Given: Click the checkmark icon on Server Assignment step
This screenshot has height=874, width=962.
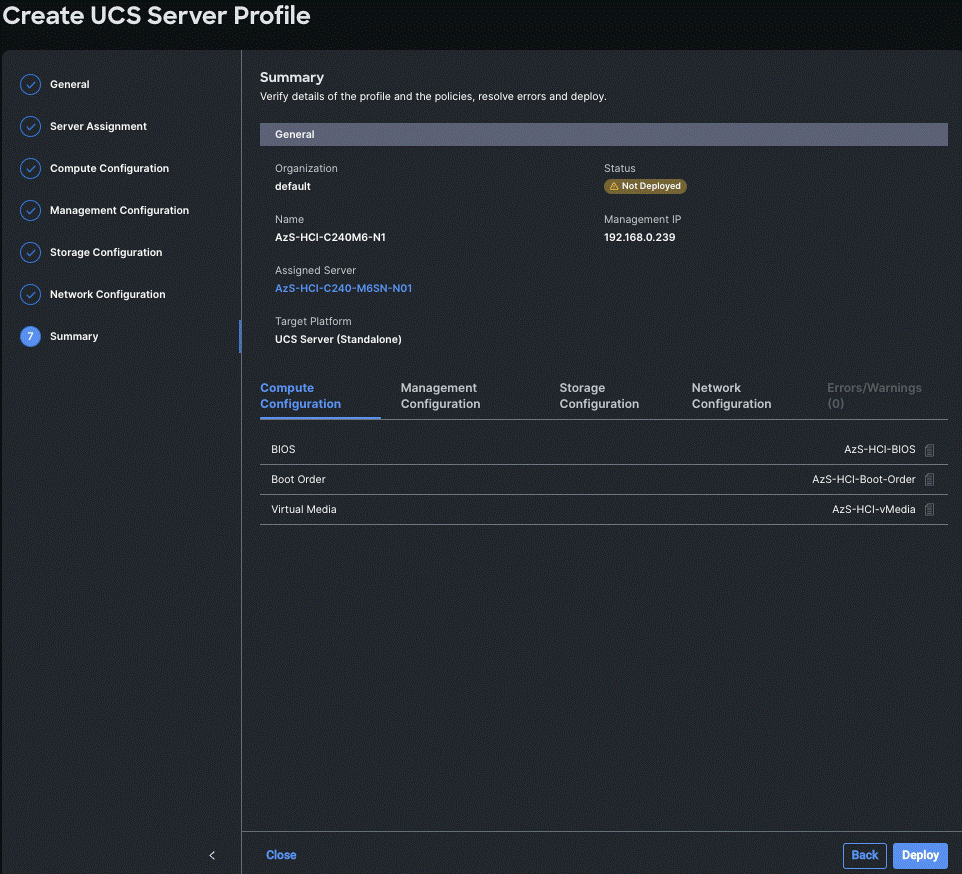Looking at the screenshot, I should (30, 126).
